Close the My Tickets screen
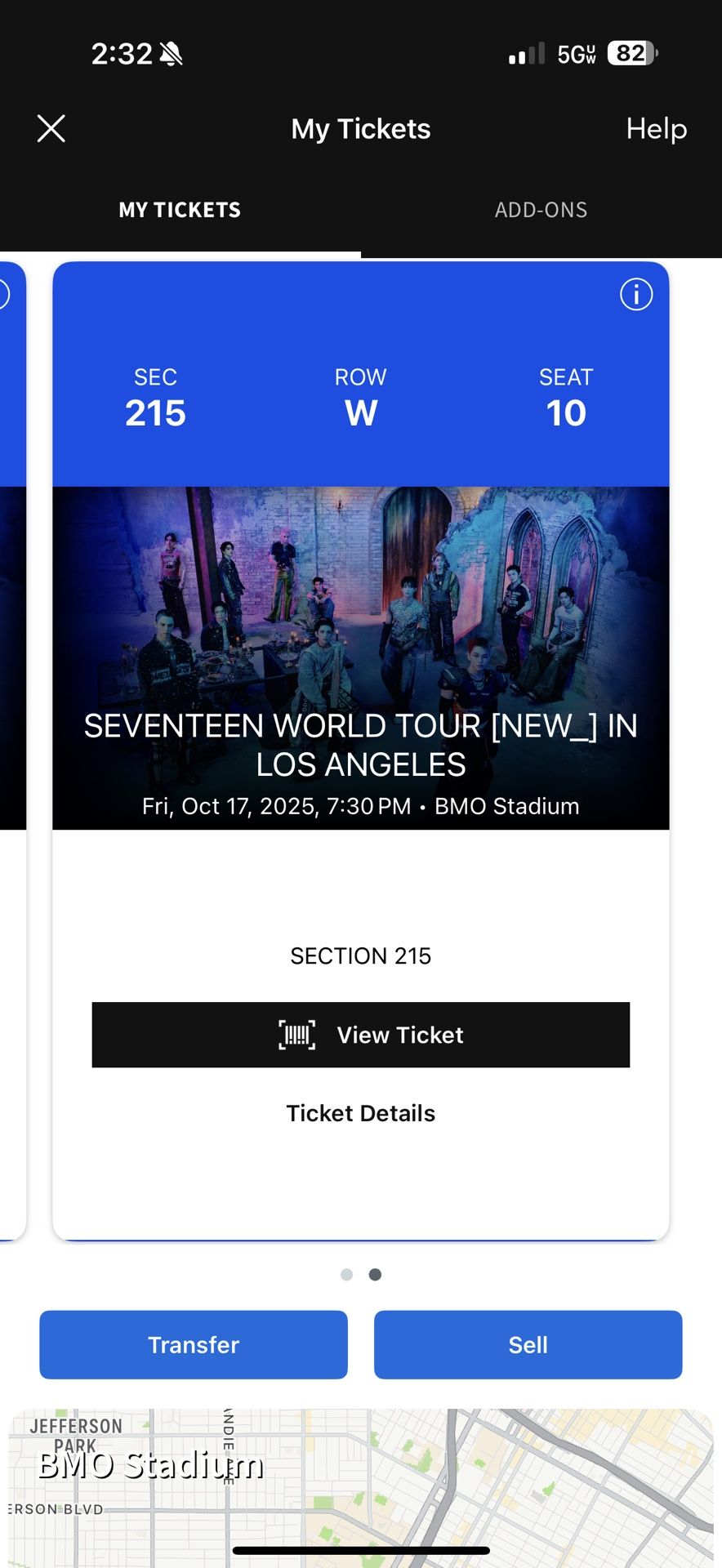 pyautogui.click(x=51, y=128)
